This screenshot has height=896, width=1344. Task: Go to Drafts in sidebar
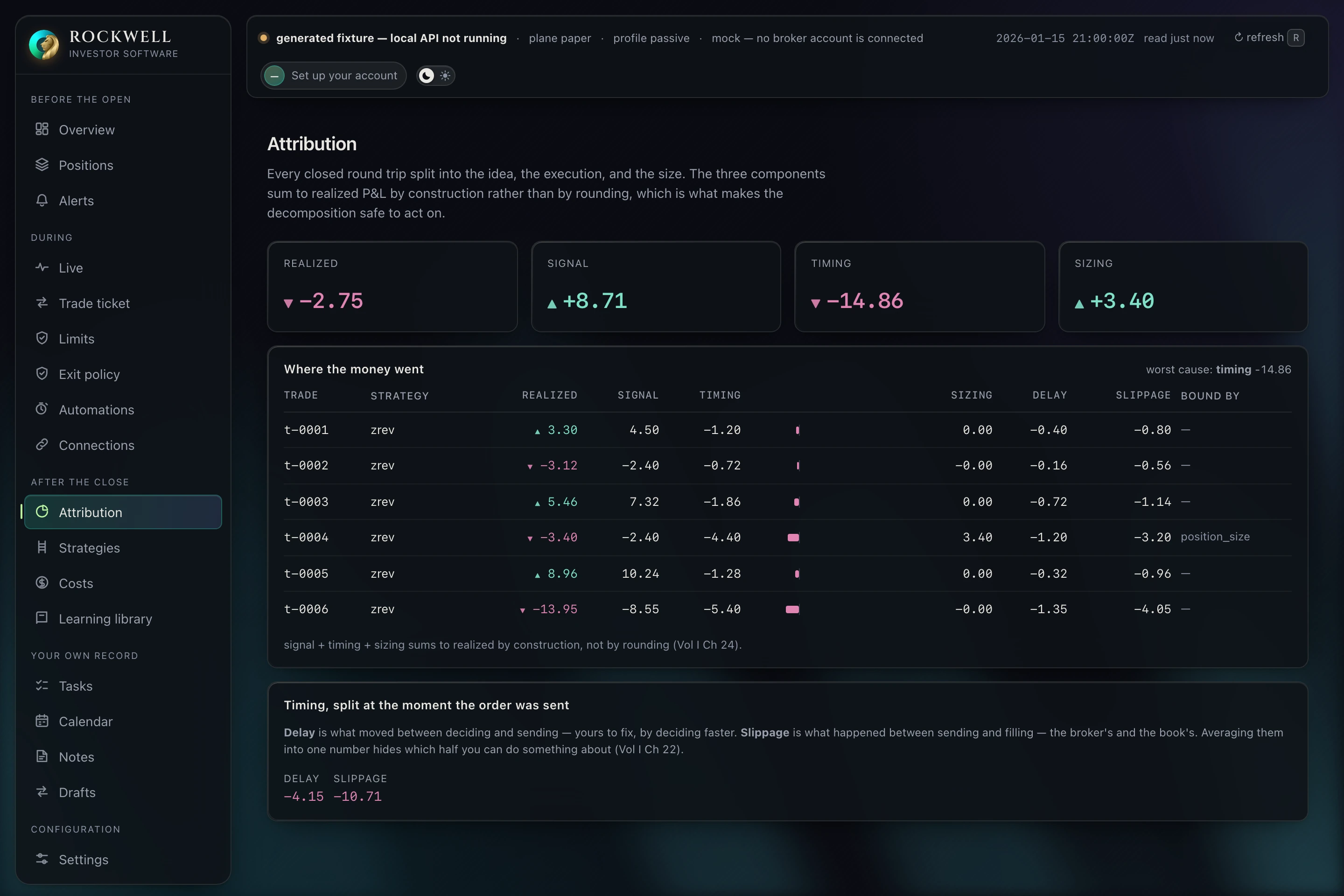click(123, 792)
